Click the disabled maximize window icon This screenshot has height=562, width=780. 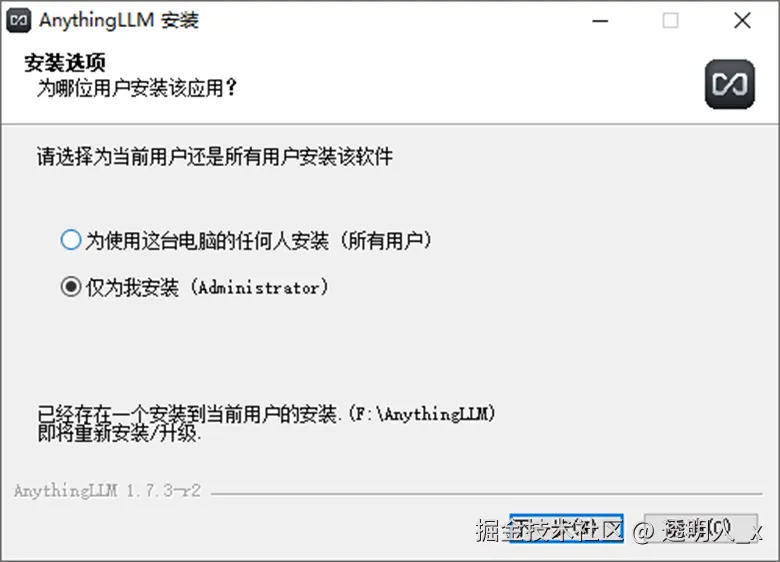pyautogui.click(x=670, y=20)
